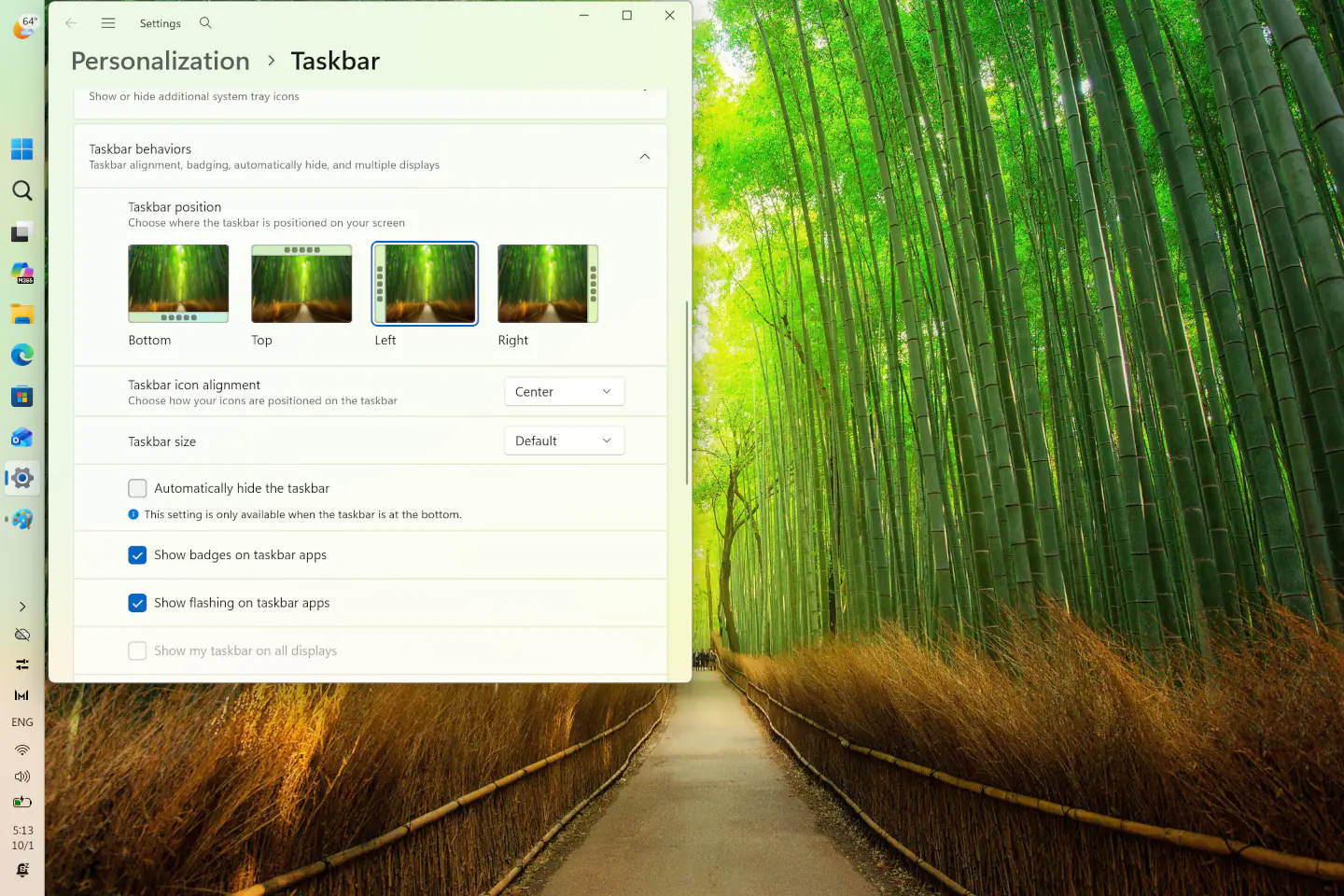
Task: Select Left taskbar position thumbnail
Action: (x=425, y=284)
